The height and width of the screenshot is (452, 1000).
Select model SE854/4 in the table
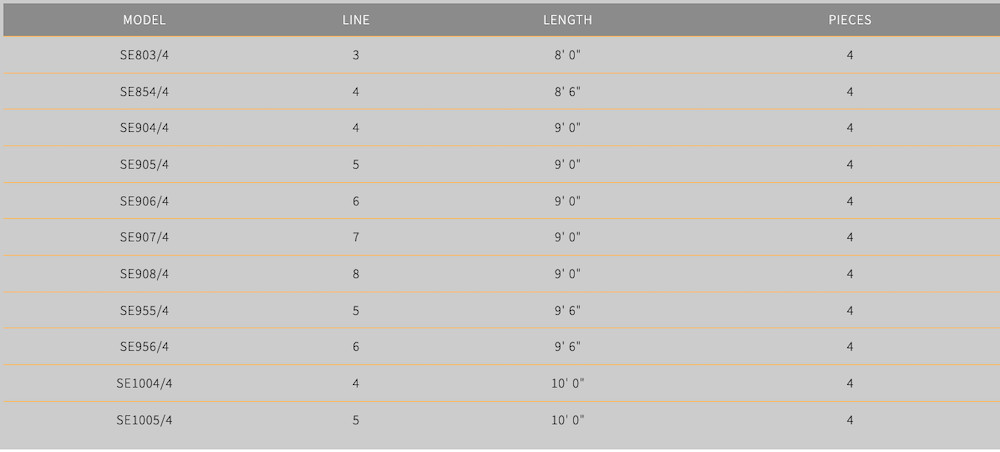click(144, 92)
